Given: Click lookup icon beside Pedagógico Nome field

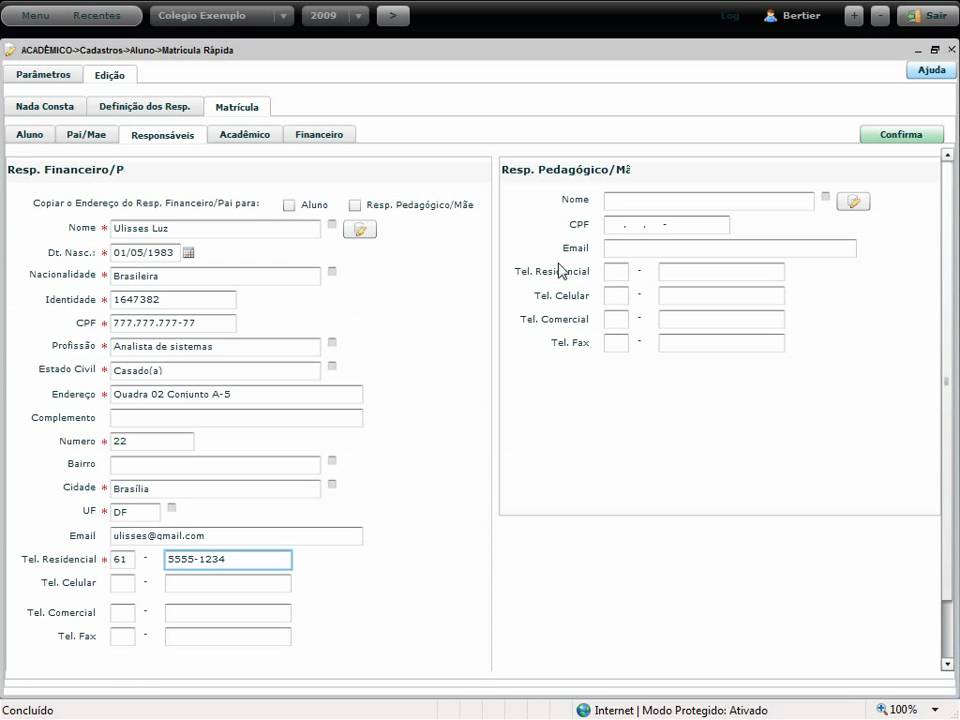Looking at the screenshot, I should click(x=825, y=197).
